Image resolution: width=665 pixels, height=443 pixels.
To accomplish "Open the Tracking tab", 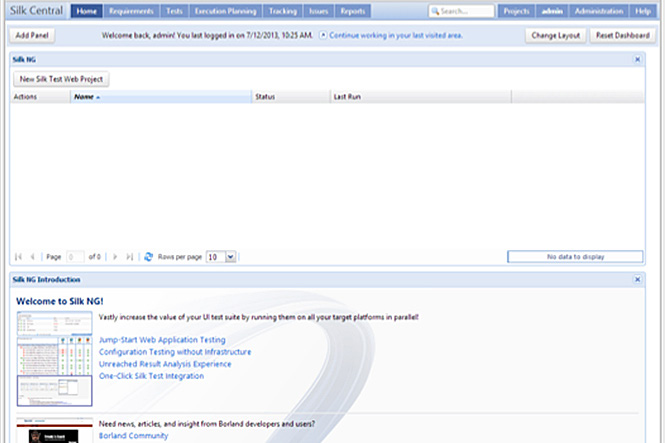I will click(x=283, y=11).
